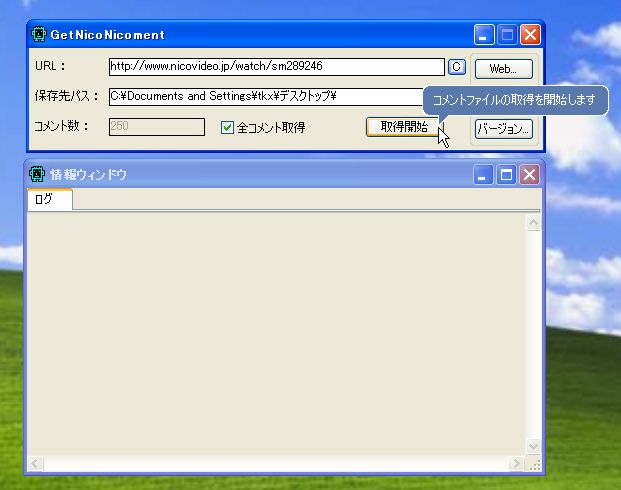Click into the URL input field

click(x=276, y=67)
